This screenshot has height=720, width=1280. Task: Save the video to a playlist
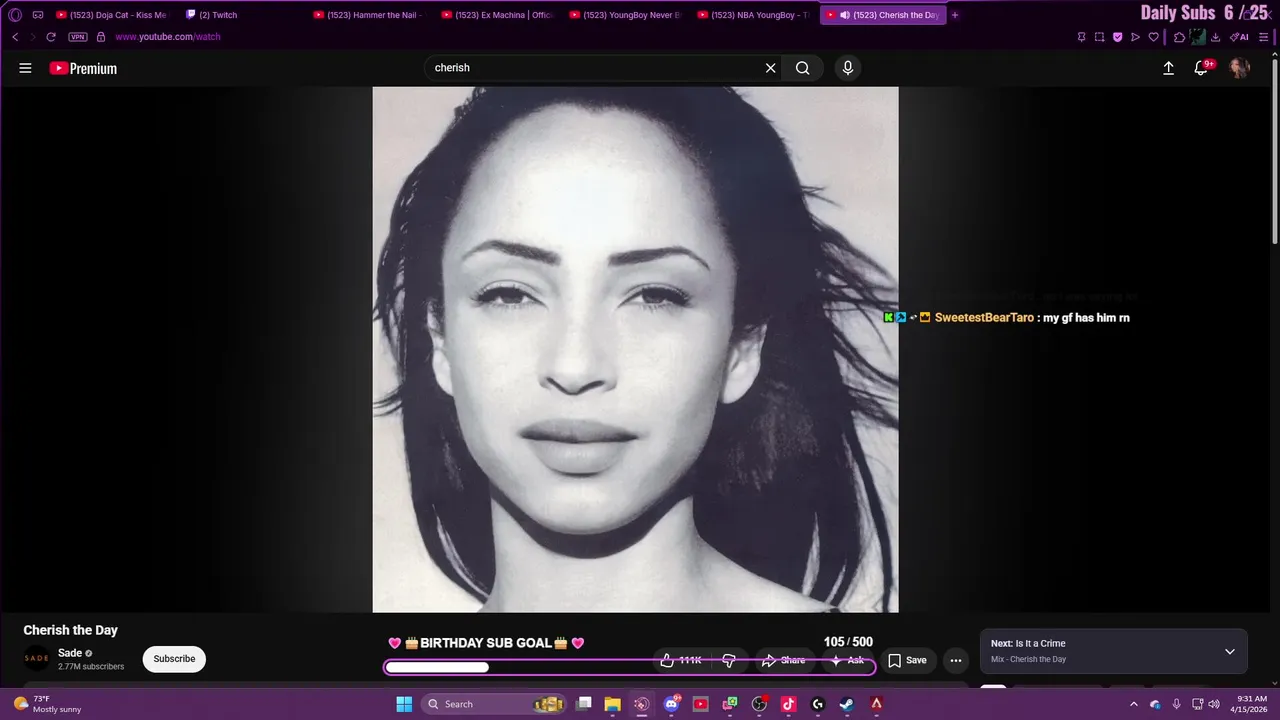pos(907,660)
